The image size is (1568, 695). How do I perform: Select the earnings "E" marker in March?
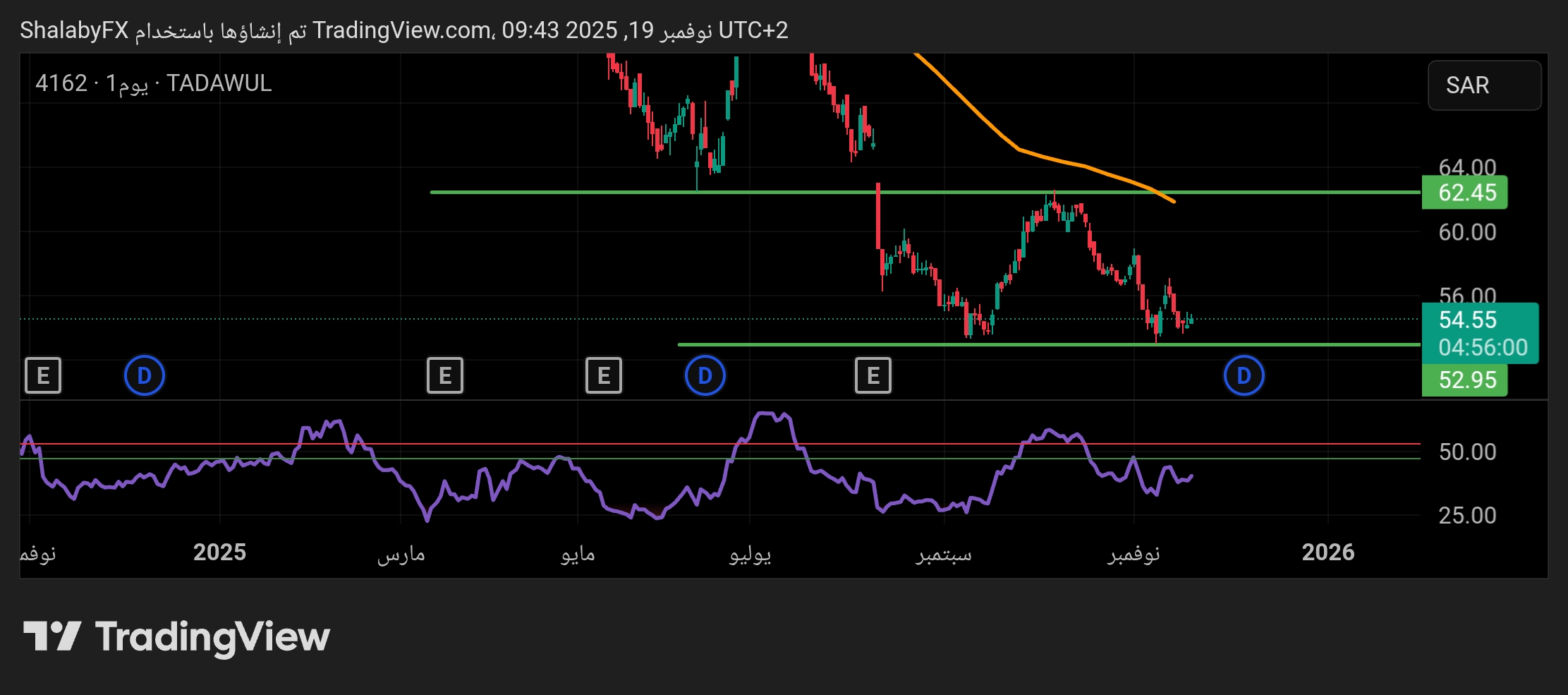click(444, 375)
